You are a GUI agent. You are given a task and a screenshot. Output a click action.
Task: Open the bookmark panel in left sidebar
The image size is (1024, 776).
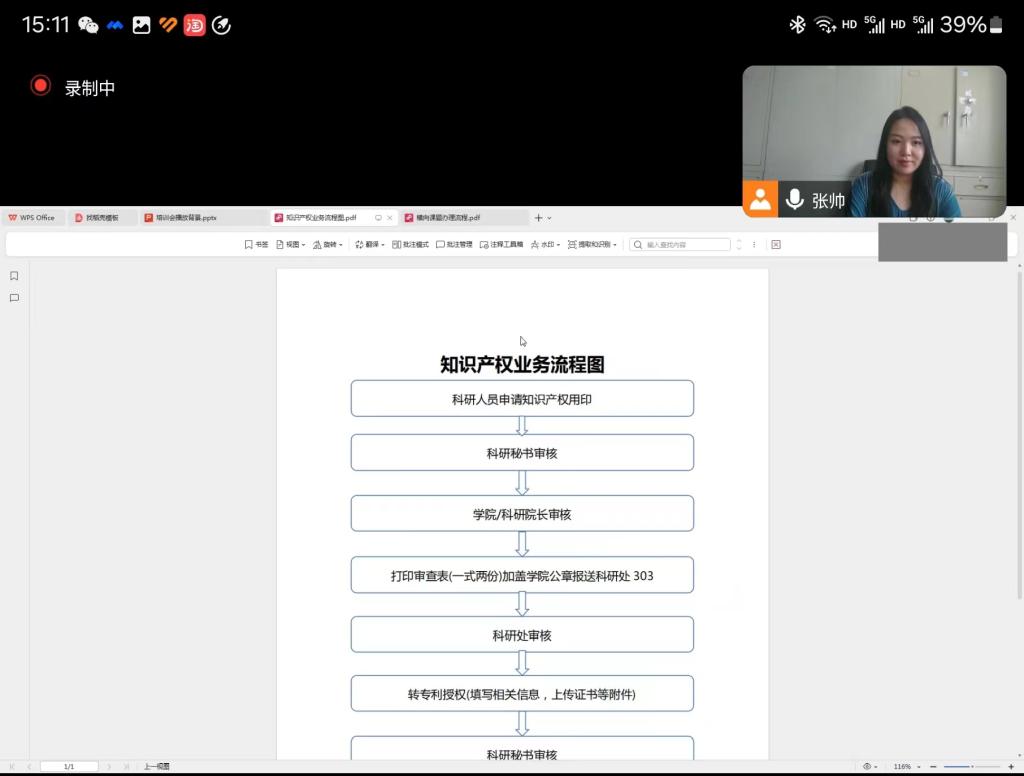click(x=14, y=276)
